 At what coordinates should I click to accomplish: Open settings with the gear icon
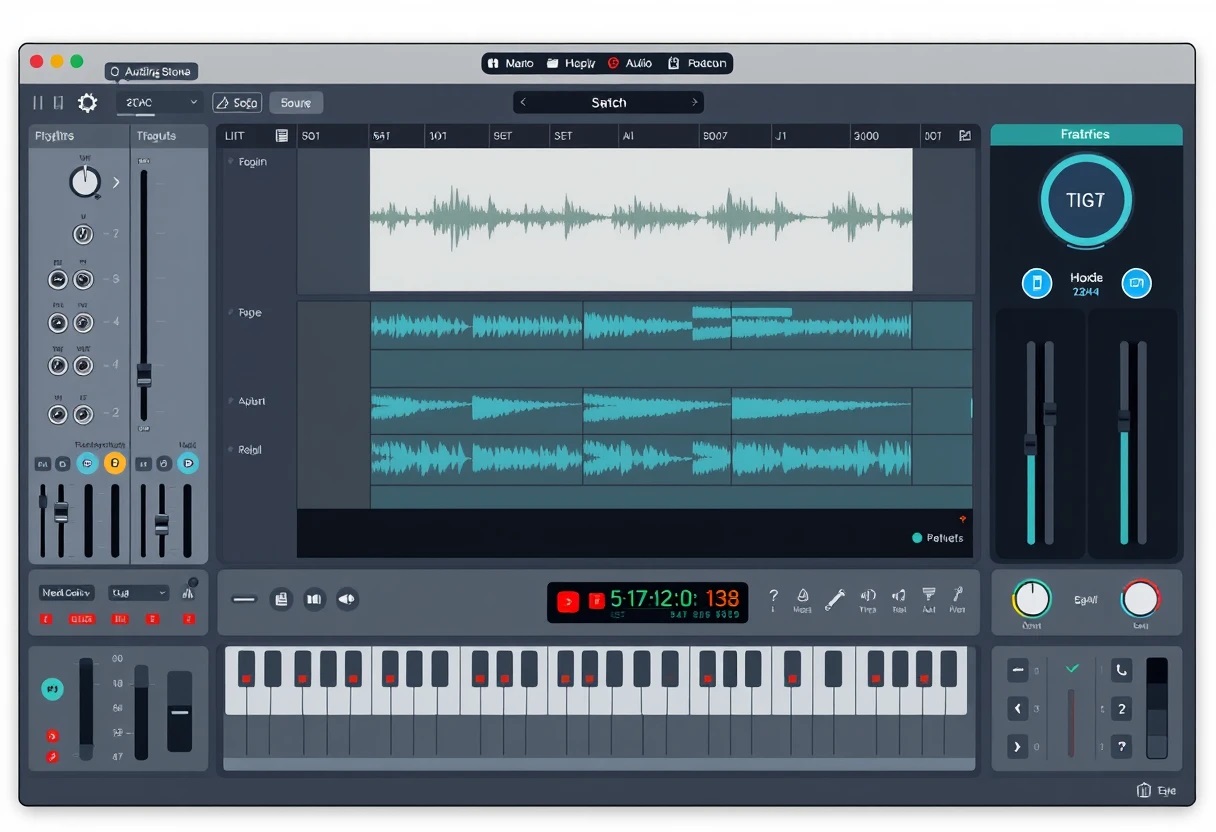87,103
